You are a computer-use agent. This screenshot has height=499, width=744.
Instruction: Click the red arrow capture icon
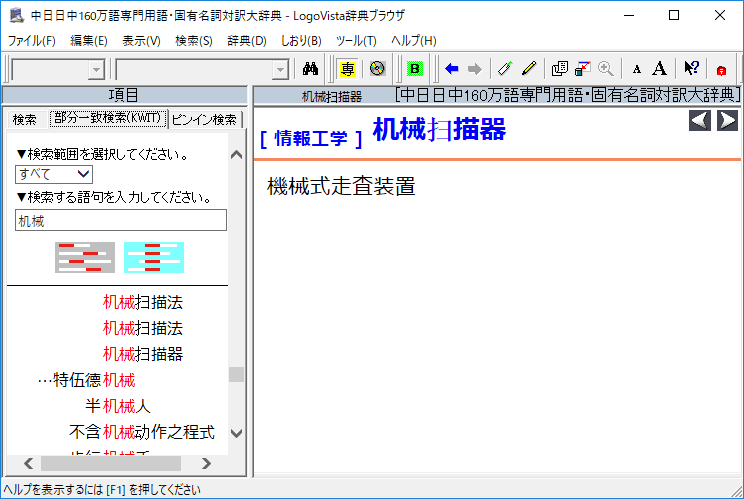point(582,69)
